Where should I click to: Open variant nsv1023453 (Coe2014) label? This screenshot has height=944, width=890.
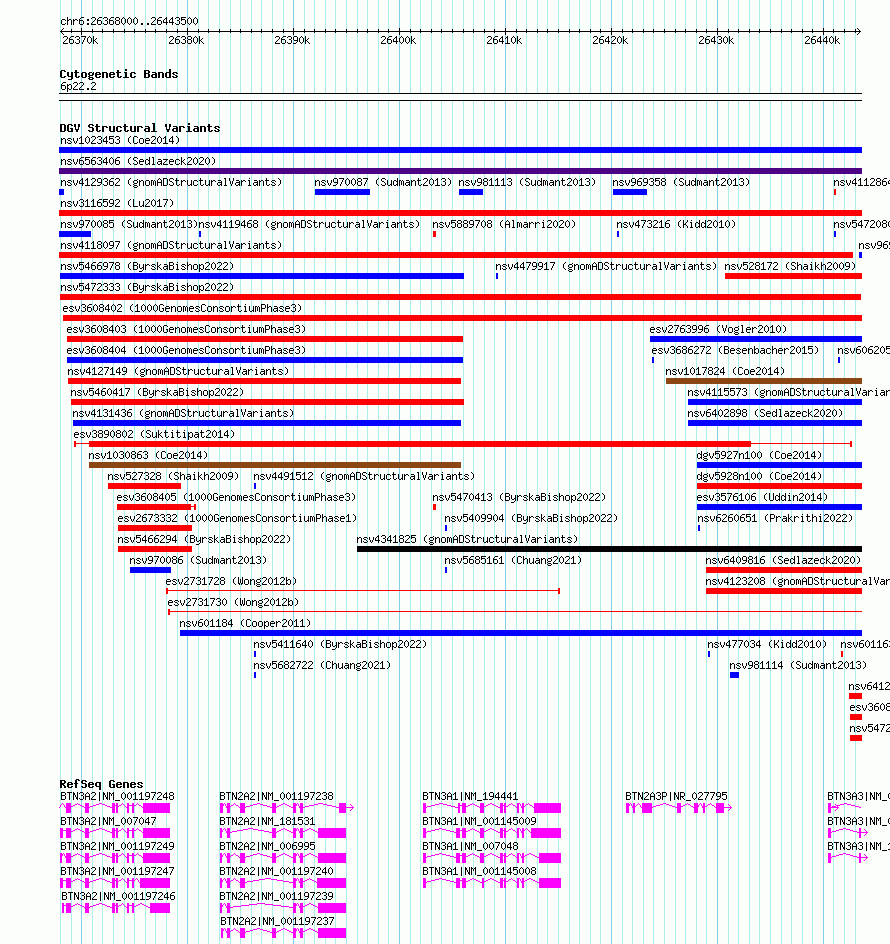120,140
